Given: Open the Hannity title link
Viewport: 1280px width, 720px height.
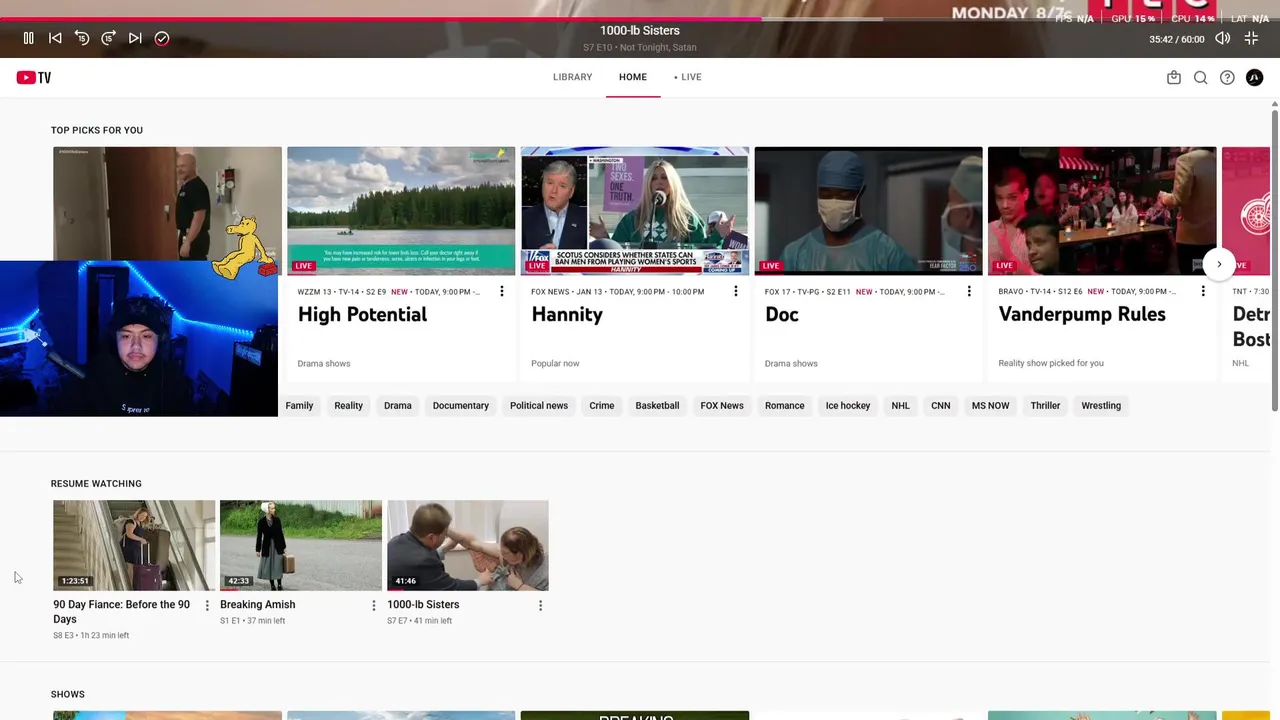Looking at the screenshot, I should pyautogui.click(x=567, y=315).
